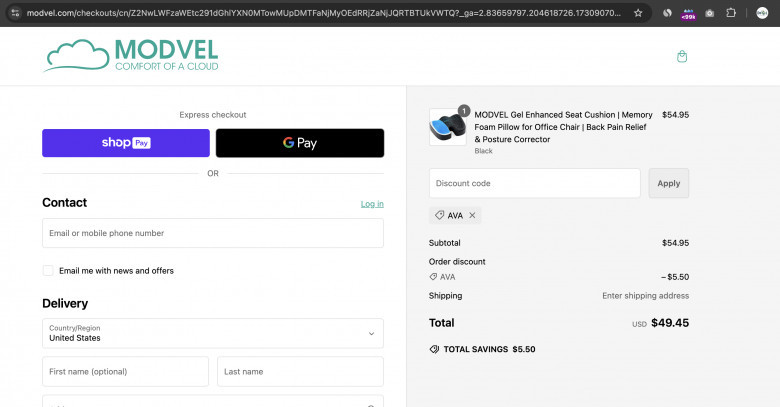Click the camera extension icon in the toolbar
780x407 pixels.
click(709, 13)
